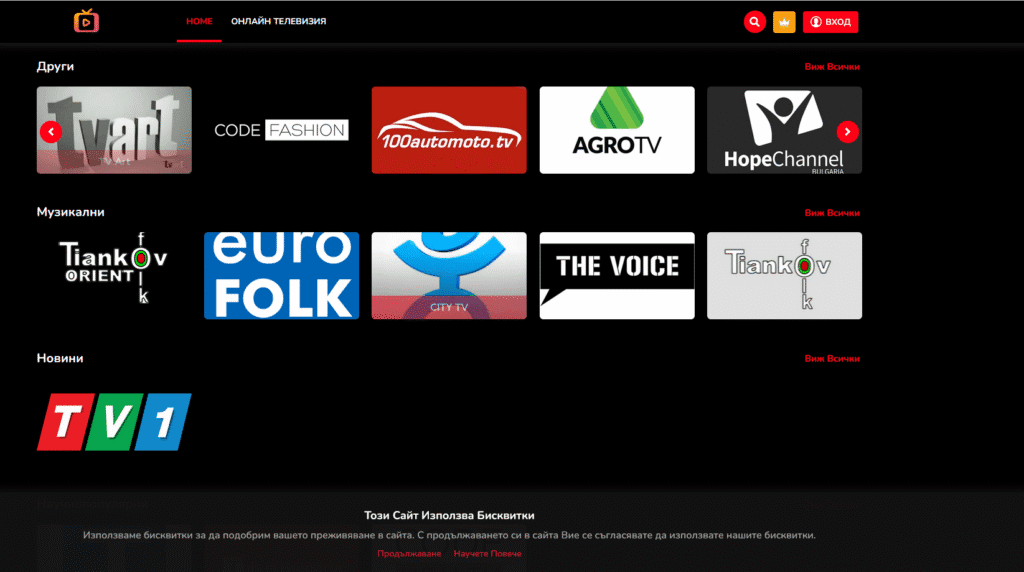Open The Voice music channel

tap(617, 276)
